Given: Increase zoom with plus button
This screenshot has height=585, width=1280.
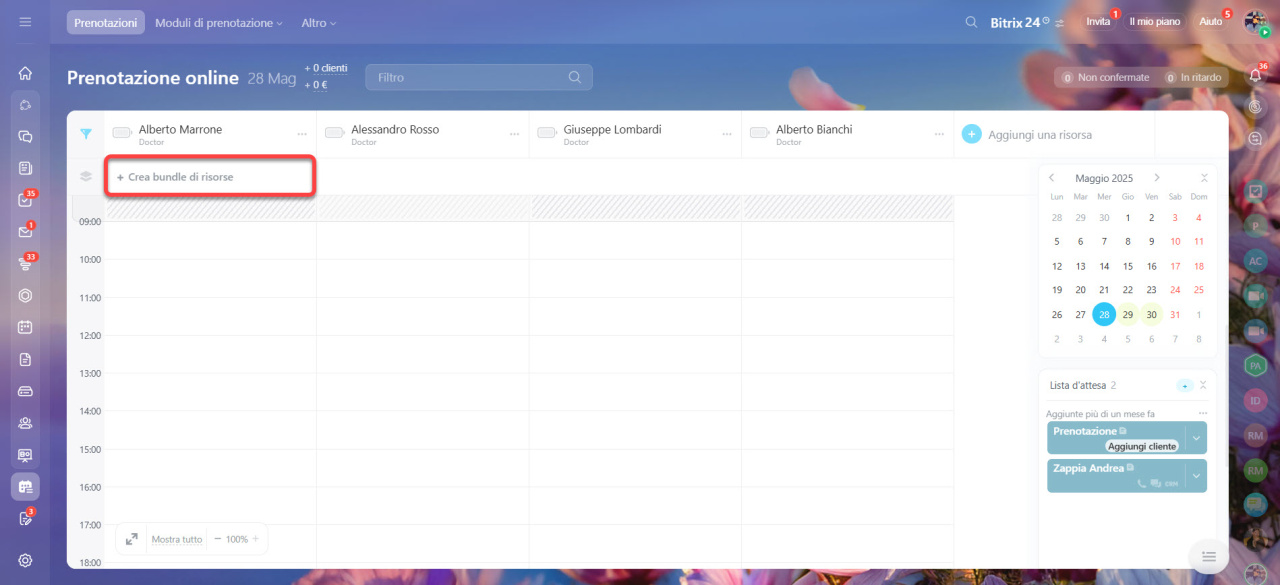Looking at the screenshot, I should click(255, 539).
